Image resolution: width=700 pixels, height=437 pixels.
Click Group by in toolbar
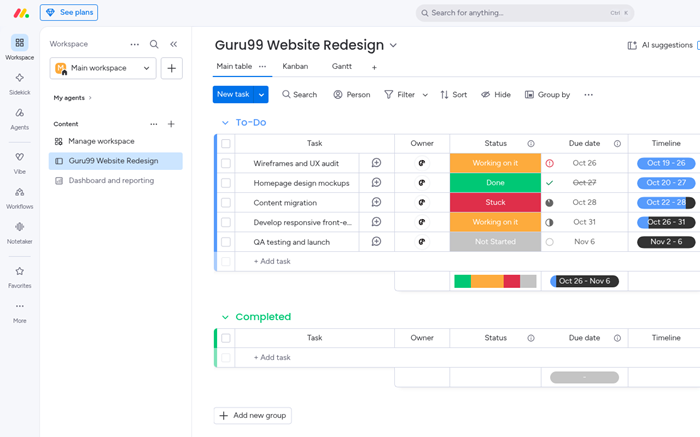point(547,95)
